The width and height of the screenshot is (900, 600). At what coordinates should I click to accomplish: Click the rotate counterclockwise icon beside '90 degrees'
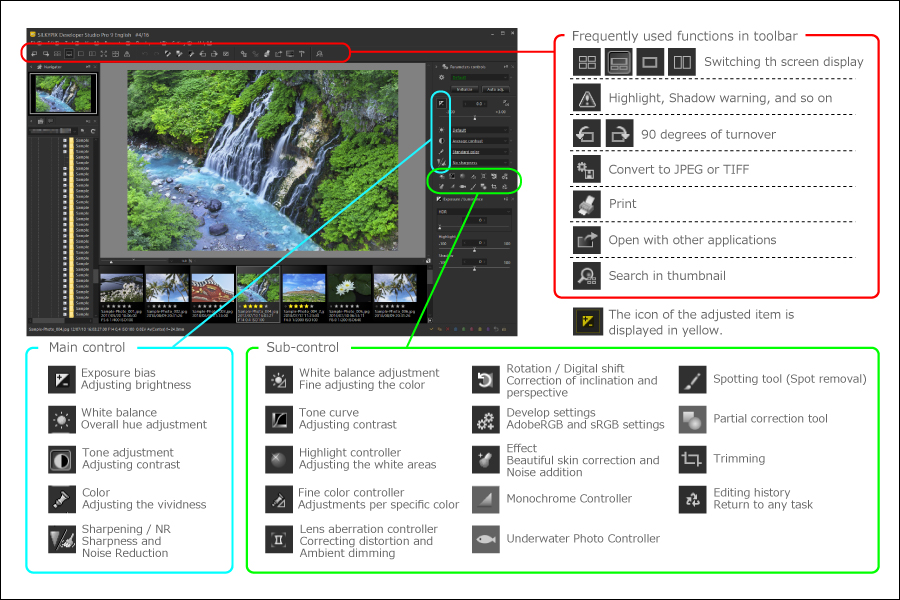pos(587,134)
